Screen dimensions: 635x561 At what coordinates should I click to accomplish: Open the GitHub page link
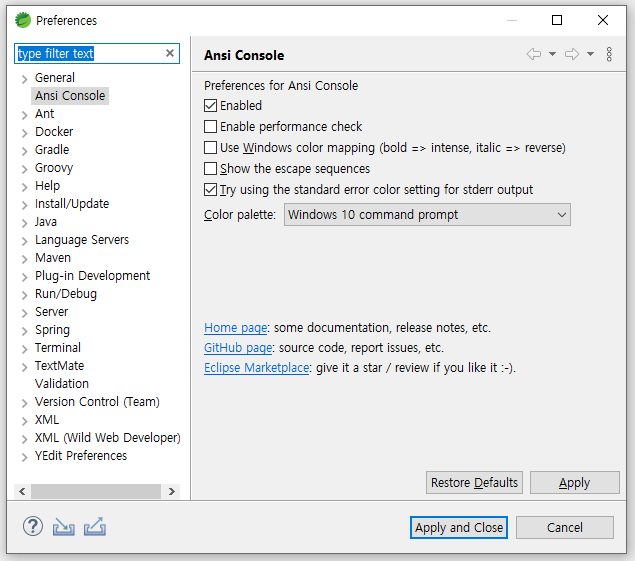tap(238, 348)
